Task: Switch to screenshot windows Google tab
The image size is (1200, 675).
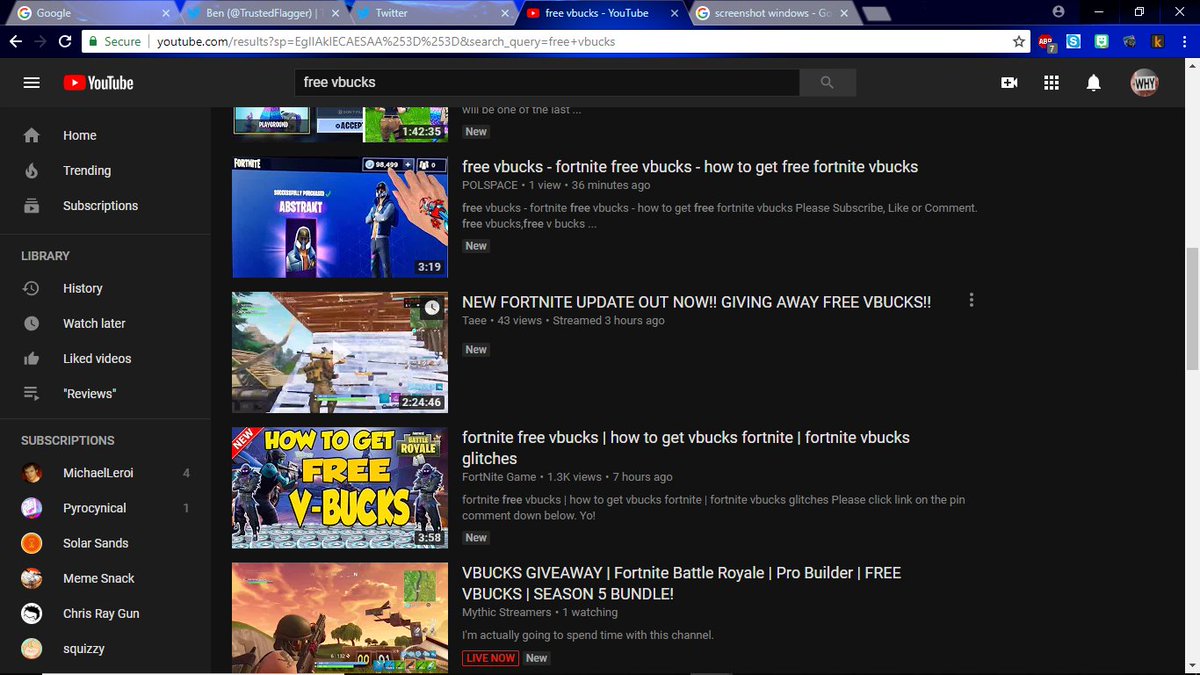Action: (770, 13)
